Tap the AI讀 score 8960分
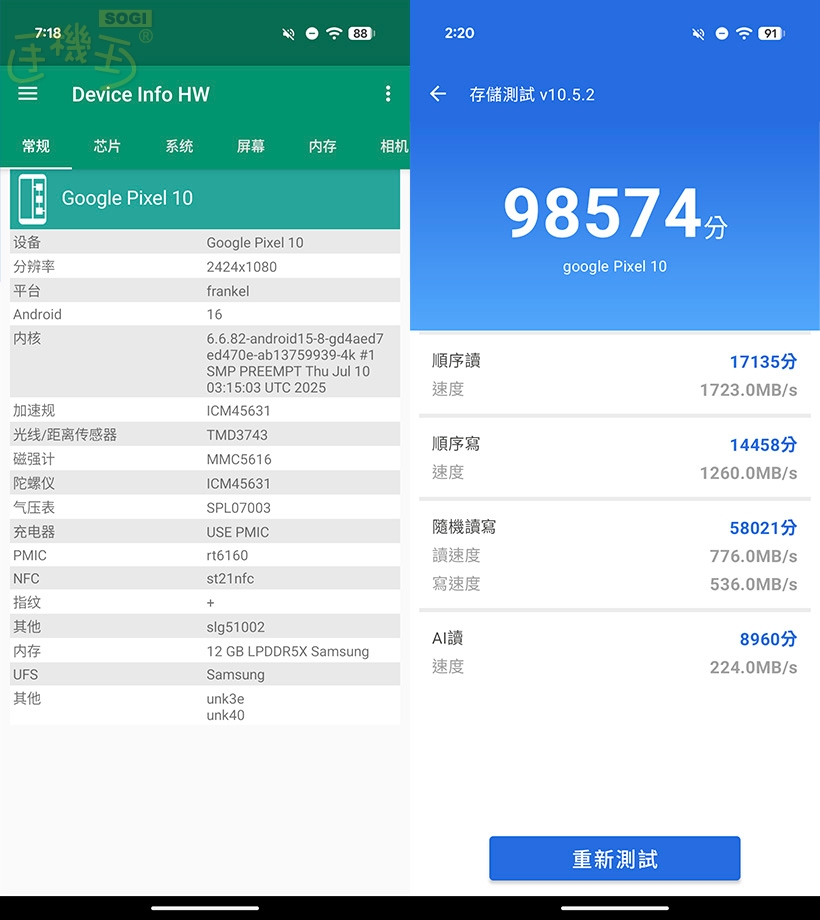The height and width of the screenshot is (920, 820). [768, 639]
